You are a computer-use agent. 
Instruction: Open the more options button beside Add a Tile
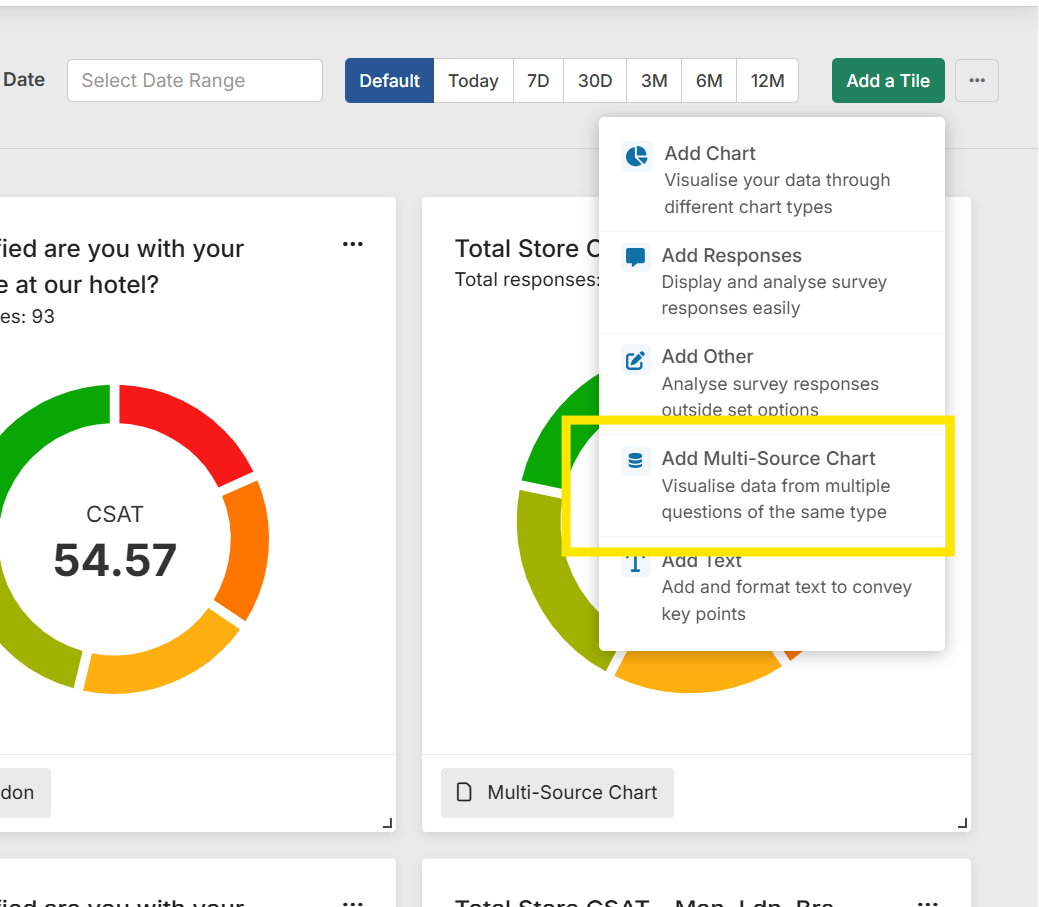(977, 81)
